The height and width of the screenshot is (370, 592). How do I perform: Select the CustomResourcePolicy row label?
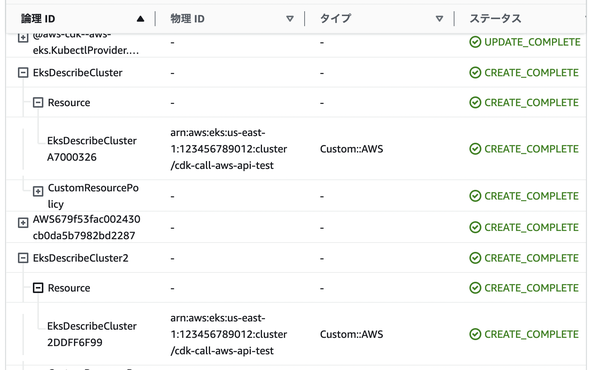93,196
